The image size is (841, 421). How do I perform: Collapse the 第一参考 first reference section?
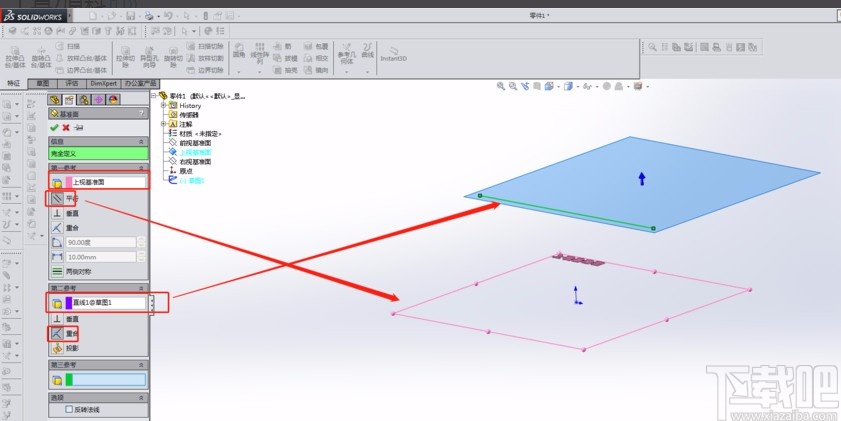141,168
